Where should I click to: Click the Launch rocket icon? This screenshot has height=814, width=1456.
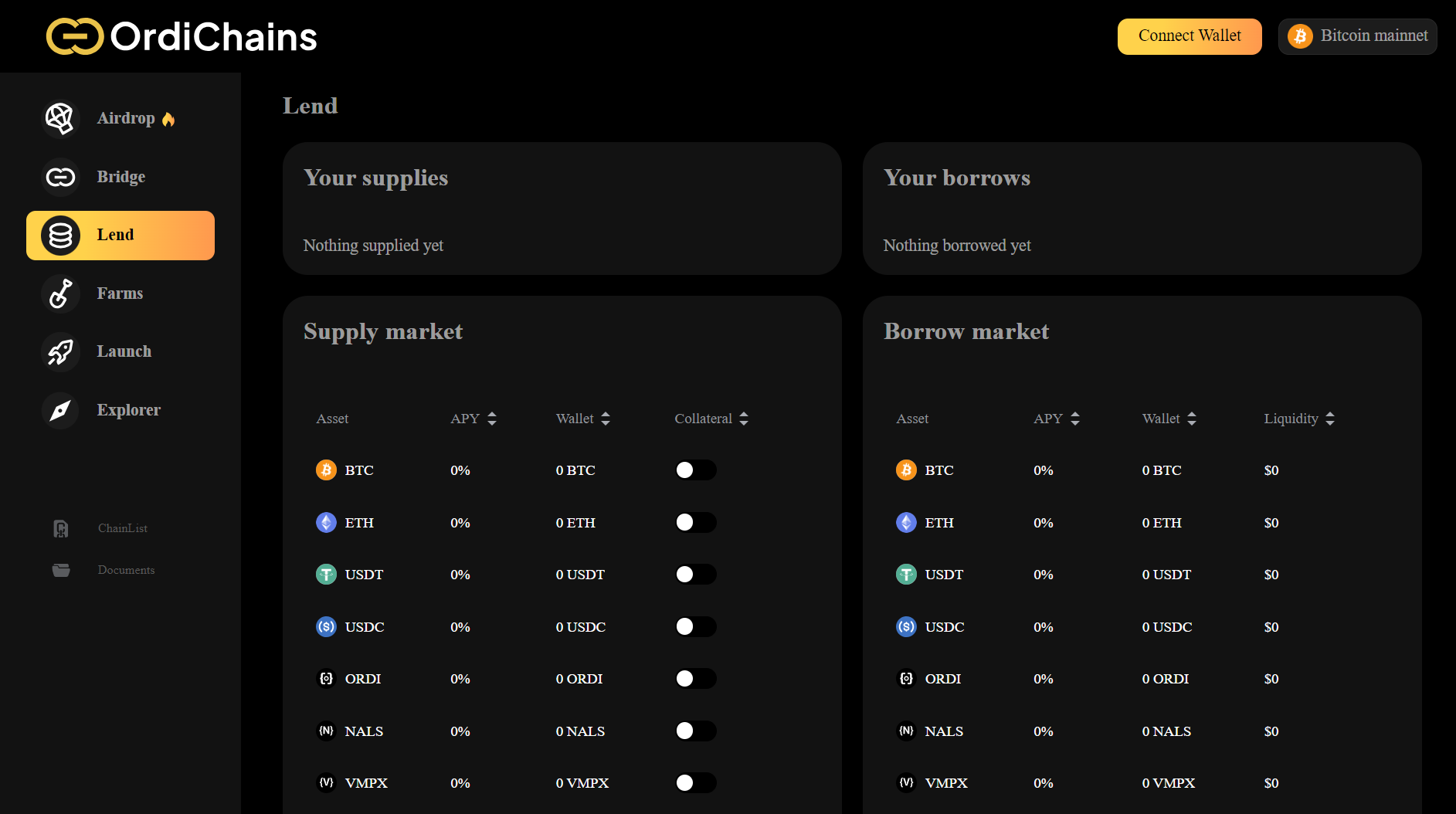pyautogui.click(x=60, y=351)
